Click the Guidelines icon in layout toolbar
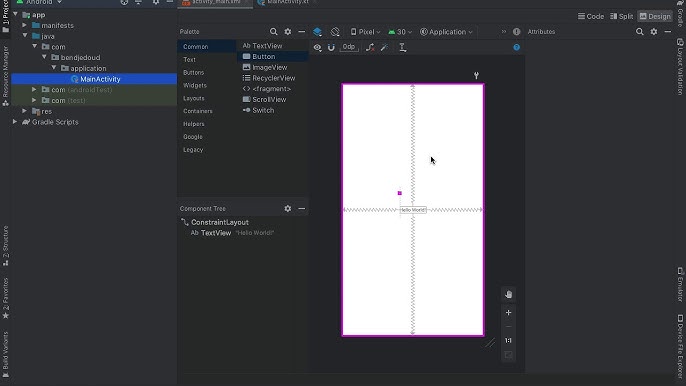 tap(402, 47)
